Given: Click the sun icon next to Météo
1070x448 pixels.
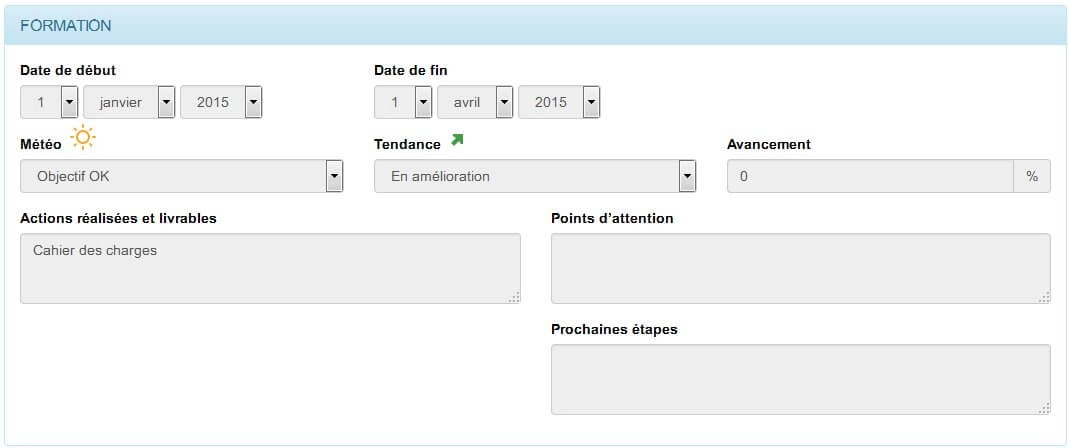Looking at the screenshot, I should [83, 138].
